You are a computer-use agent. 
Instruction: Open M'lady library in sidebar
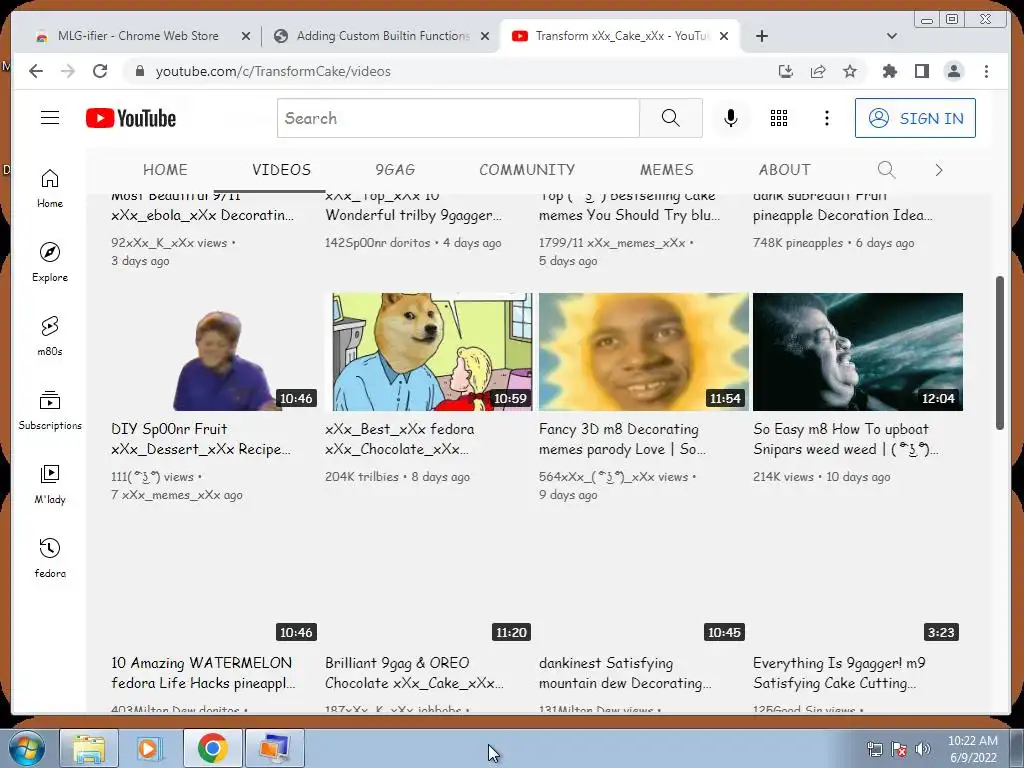(x=50, y=484)
